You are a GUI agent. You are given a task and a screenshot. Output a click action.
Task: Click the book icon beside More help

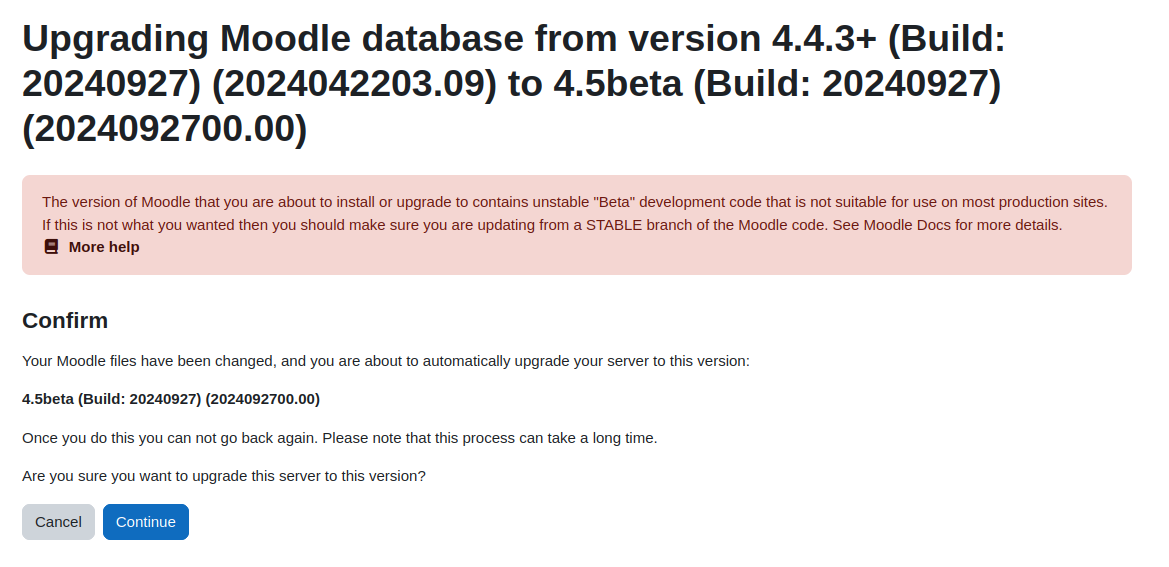(51, 247)
